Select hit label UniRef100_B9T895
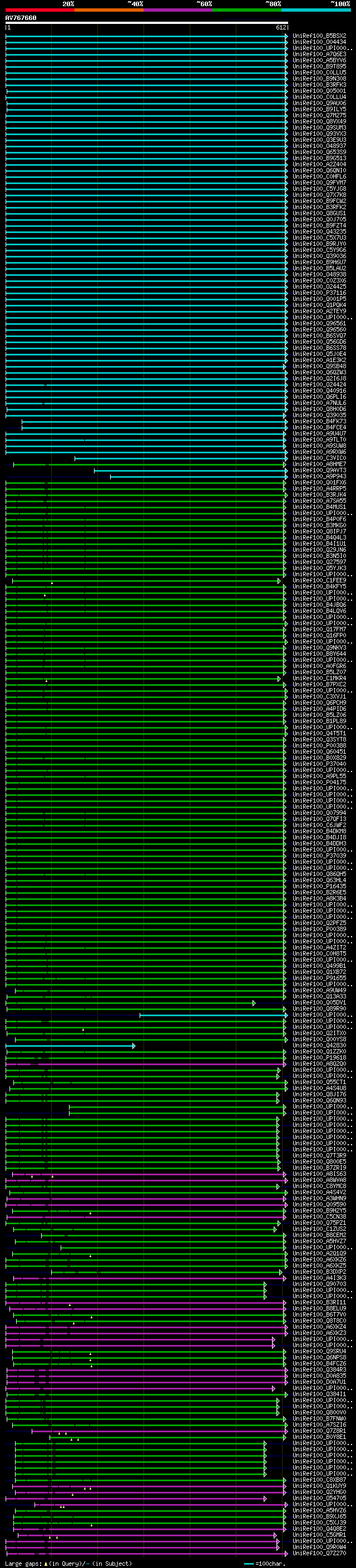The width and height of the screenshot is (356, 1568). click(x=319, y=66)
